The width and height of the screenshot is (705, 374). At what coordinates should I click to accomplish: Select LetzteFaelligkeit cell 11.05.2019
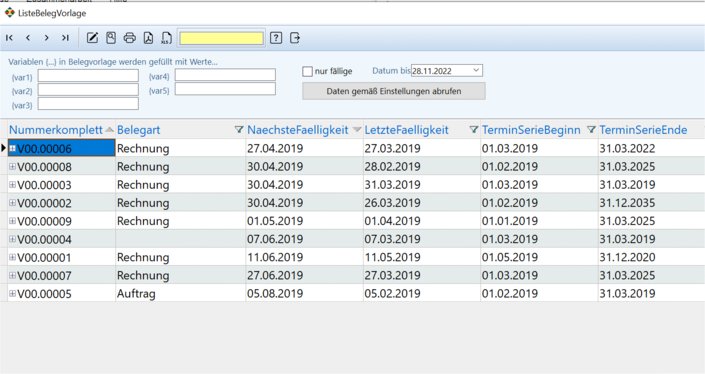tap(422, 257)
